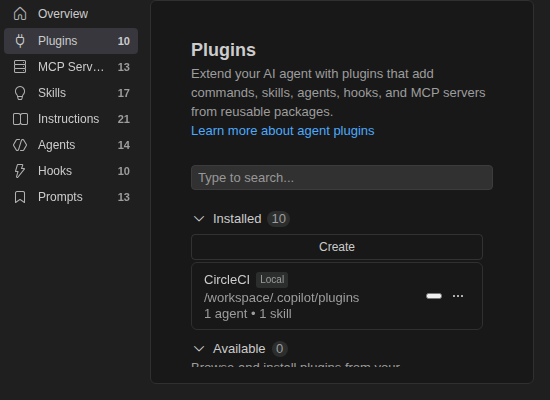Click the Hooks lightning bolt icon
The height and width of the screenshot is (400, 550).
(x=20, y=171)
